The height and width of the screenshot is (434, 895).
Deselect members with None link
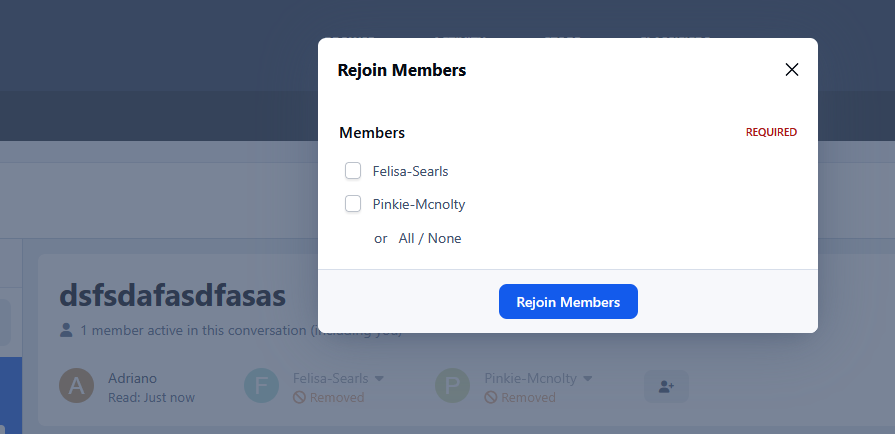click(x=445, y=238)
